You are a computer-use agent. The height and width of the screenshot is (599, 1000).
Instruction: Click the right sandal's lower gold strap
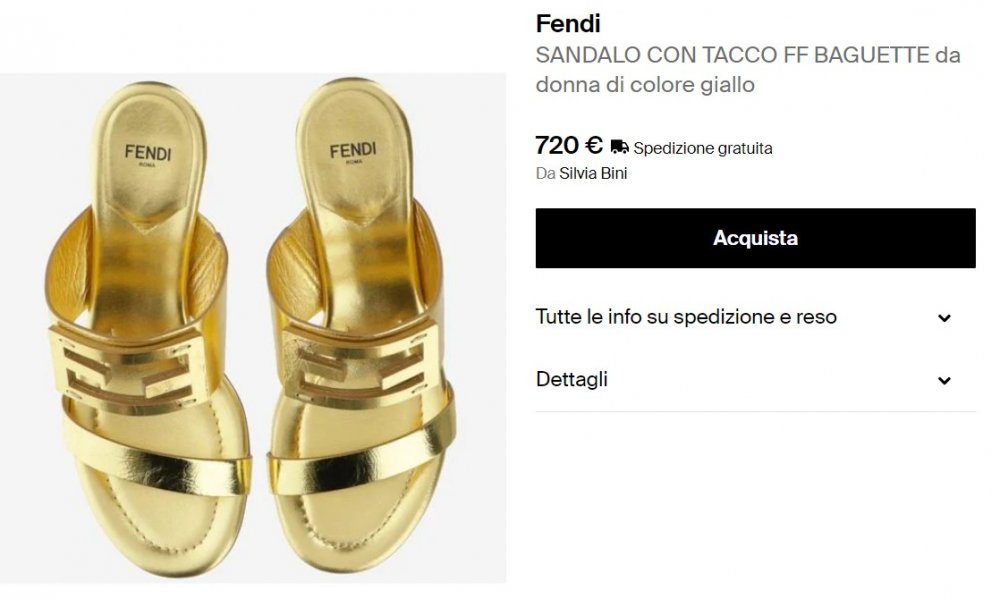[x=361, y=456]
